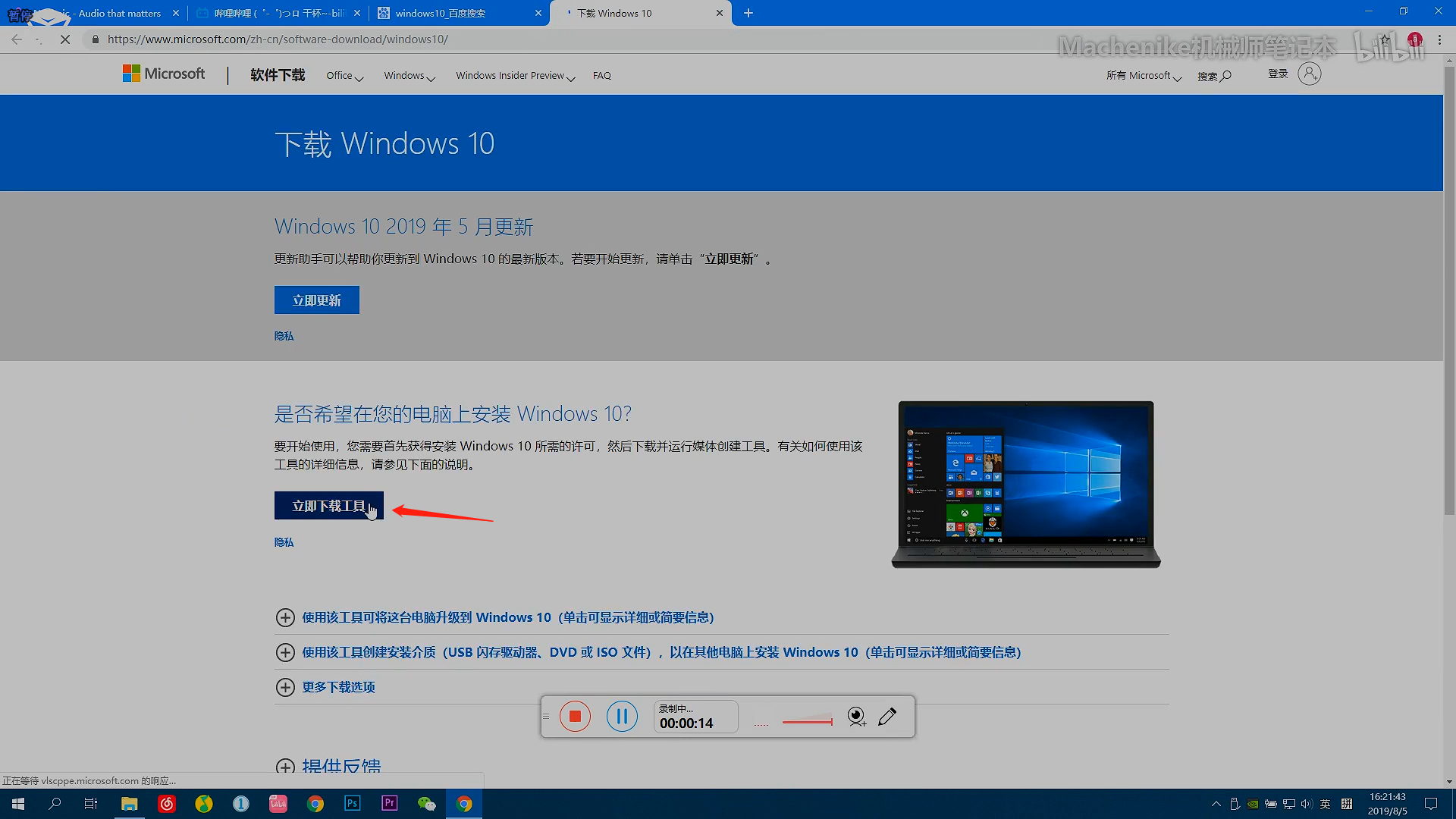This screenshot has width=1456, height=819.
Task: Expand '使用该工具创建安装介质' section
Action: 648,652
